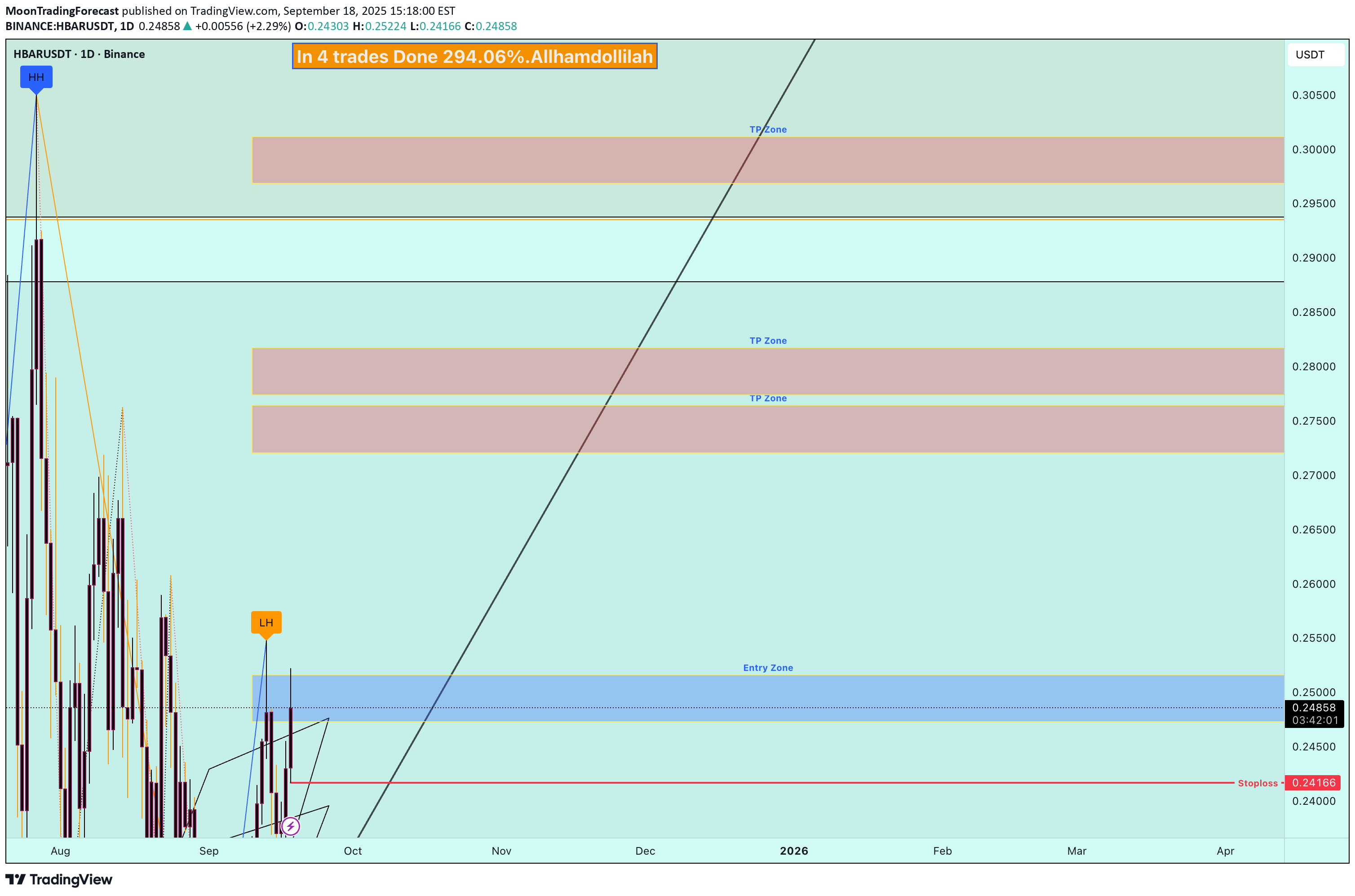Select the Entry Zone label
The image size is (1355, 896).
[x=768, y=667]
